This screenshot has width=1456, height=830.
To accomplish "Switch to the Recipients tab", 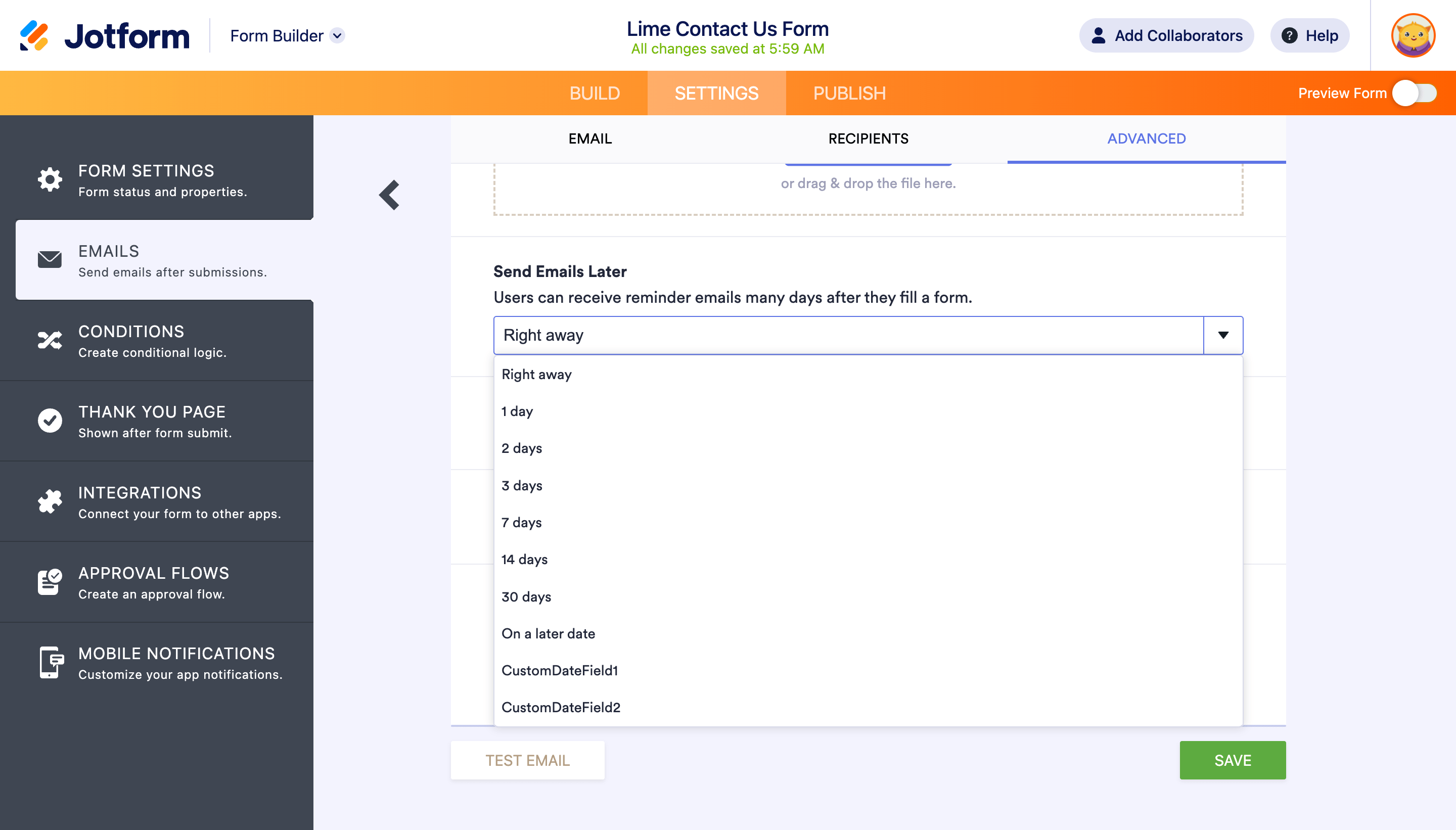I will point(868,139).
